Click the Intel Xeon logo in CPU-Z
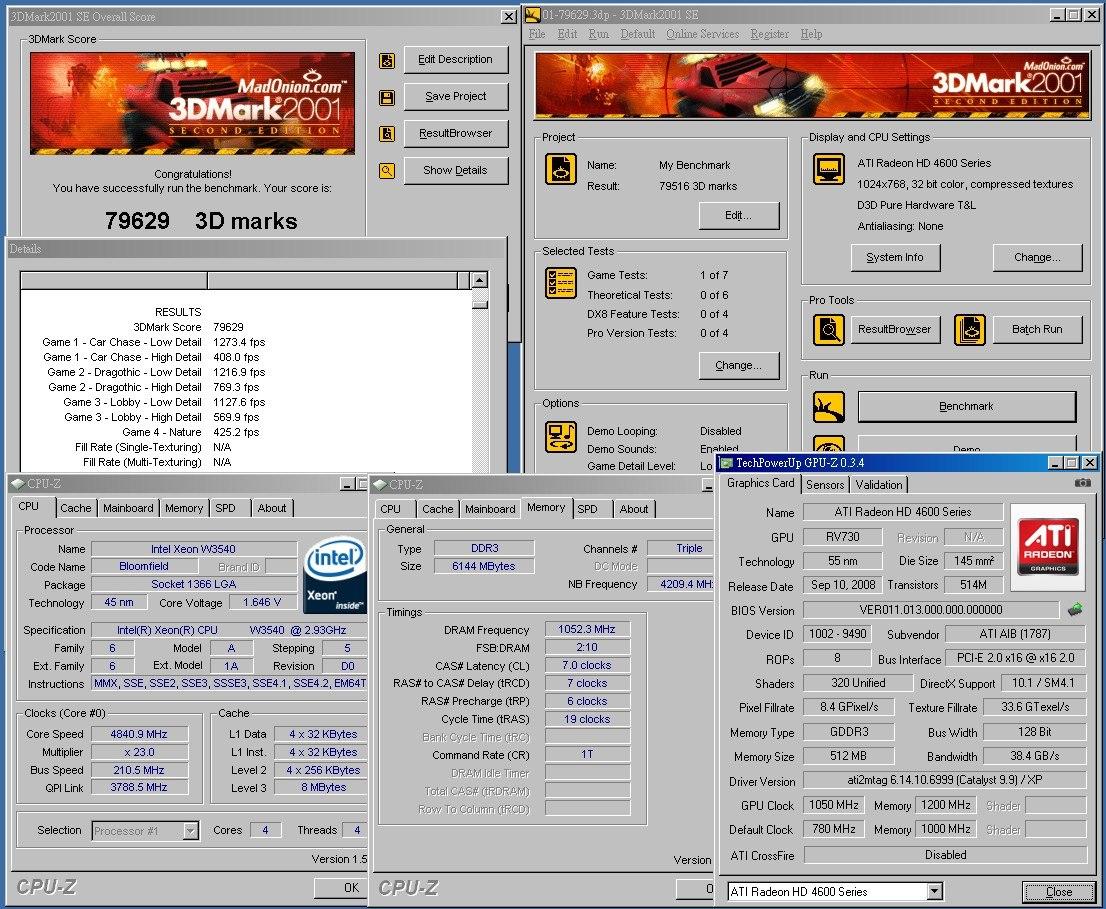The width and height of the screenshot is (1106, 909). pos(335,574)
